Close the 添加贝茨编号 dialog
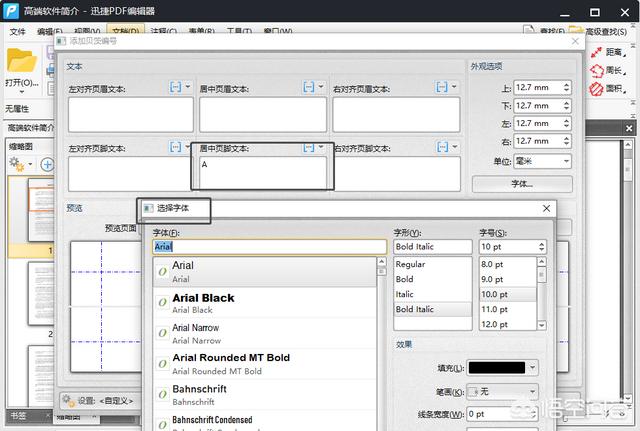 [x=576, y=41]
